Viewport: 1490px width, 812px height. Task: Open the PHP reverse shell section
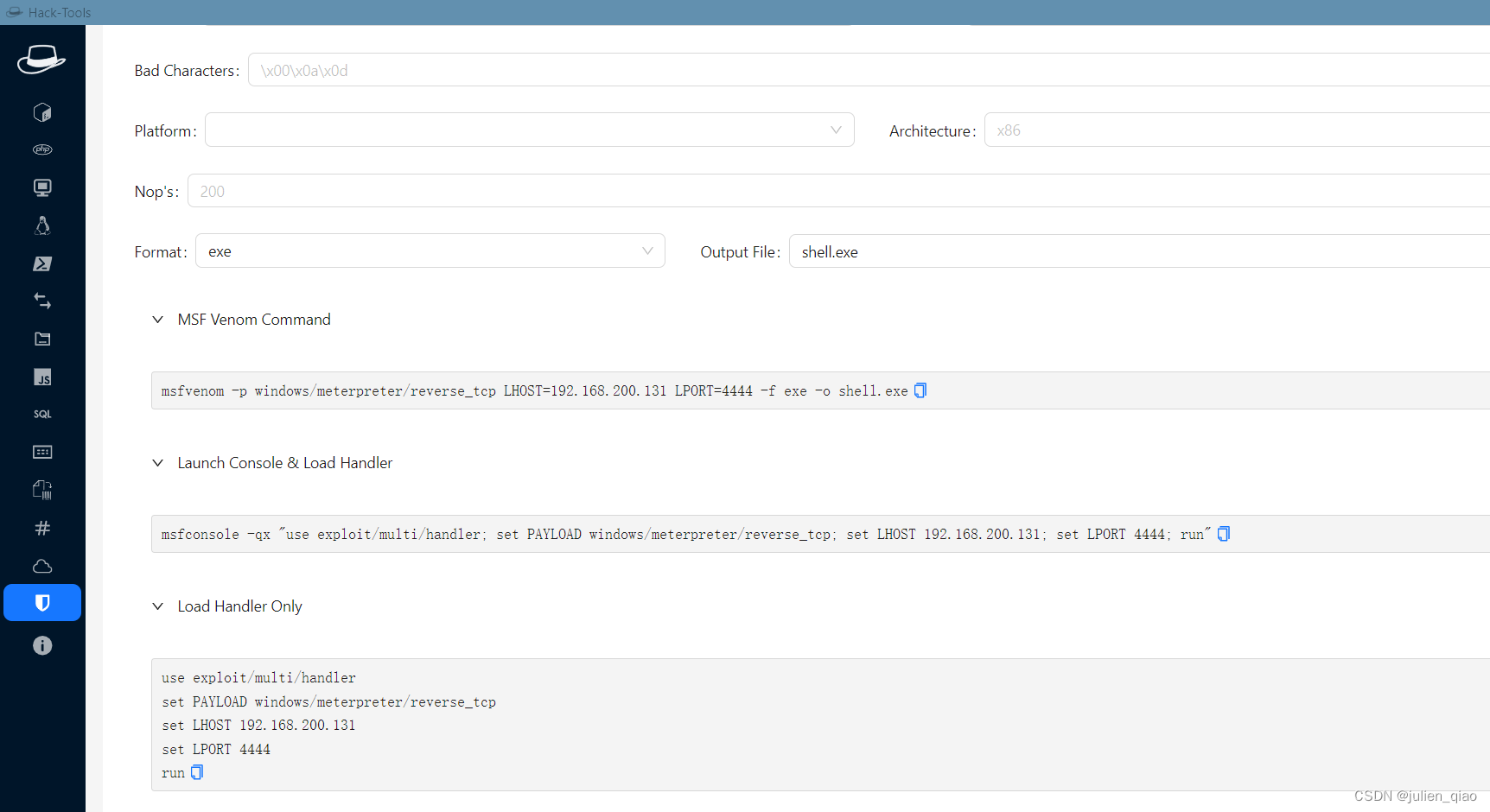click(42, 149)
